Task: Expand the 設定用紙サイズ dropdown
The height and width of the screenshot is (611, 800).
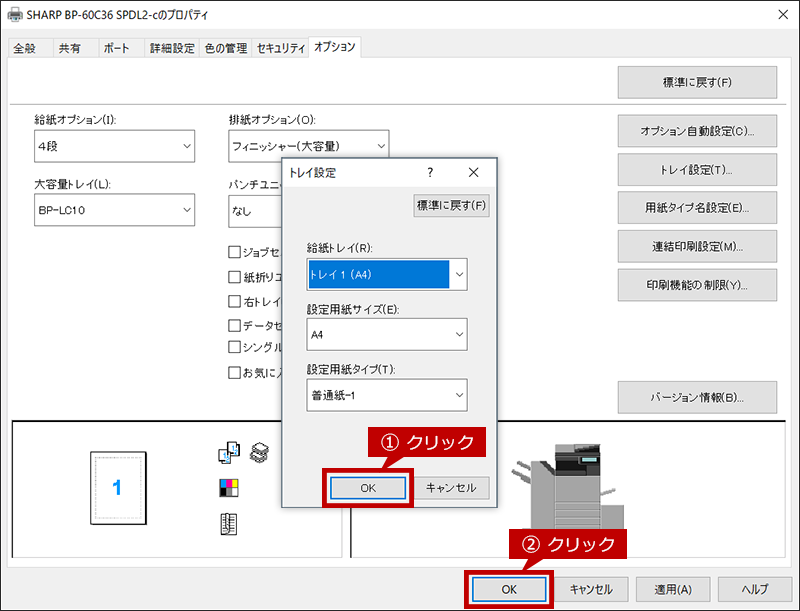Action: [x=387, y=334]
